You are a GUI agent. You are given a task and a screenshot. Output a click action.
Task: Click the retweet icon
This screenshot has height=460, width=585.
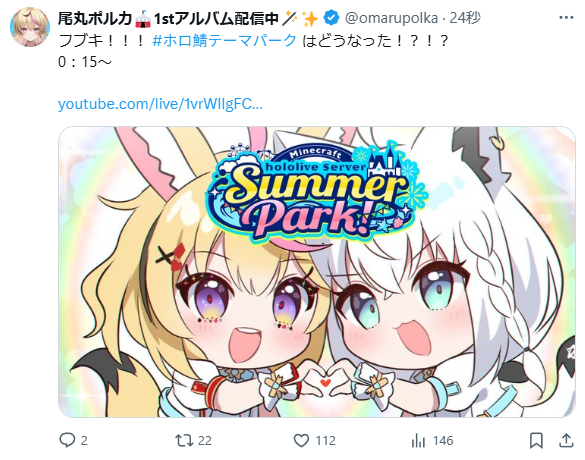pos(184,440)
